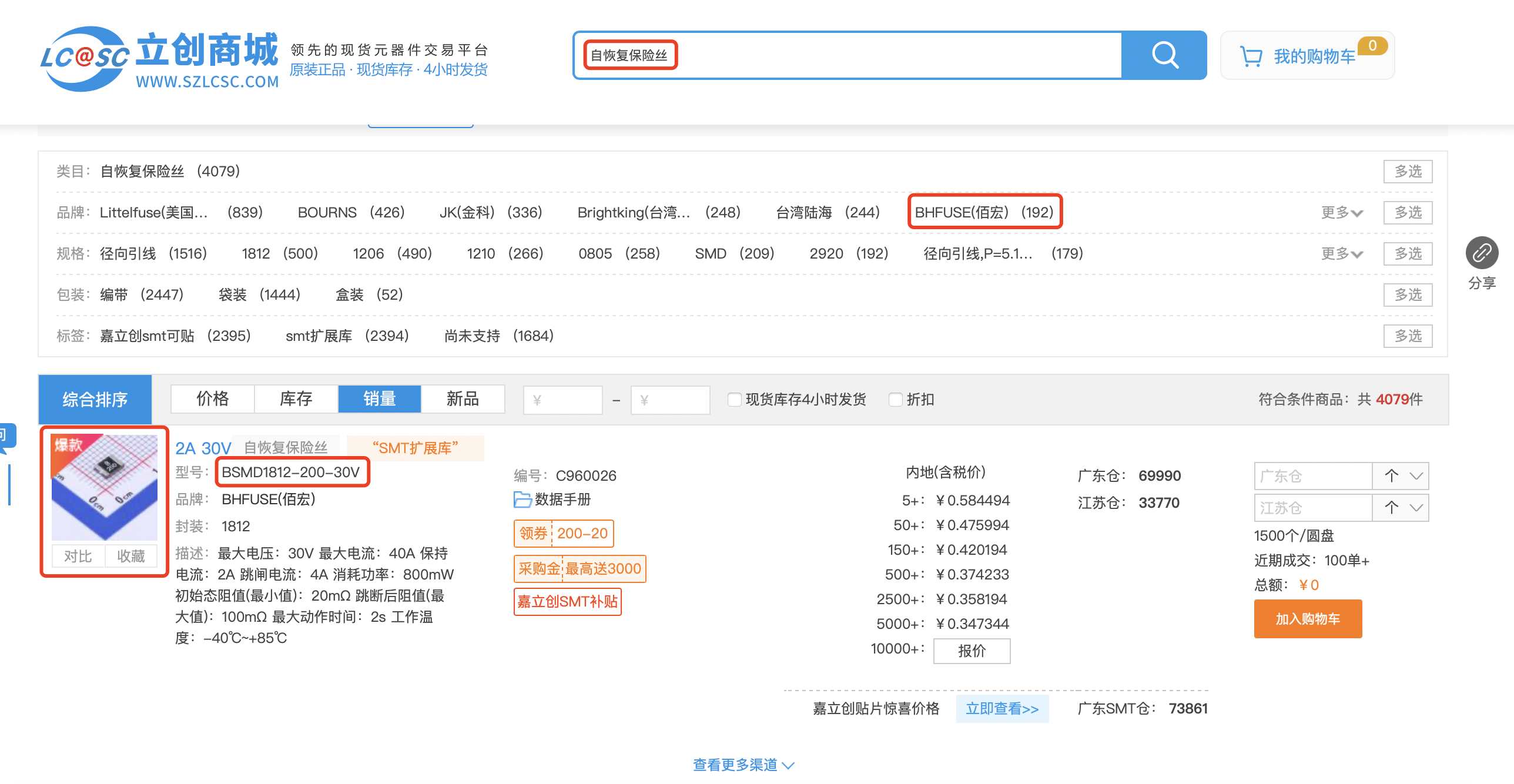This screenshot has width=1514, height=784.
Task: Filter by spec 2920
Action: [849, 253]
